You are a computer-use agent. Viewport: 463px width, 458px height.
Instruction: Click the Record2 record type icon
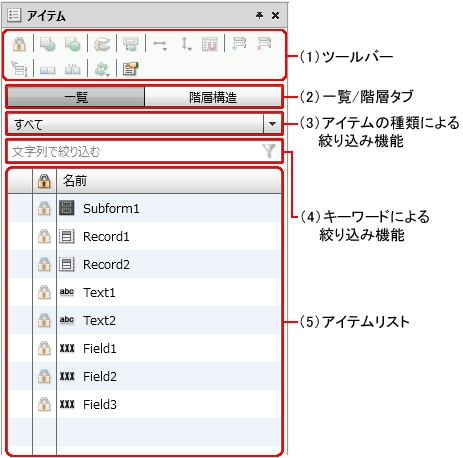pos(67,264)
